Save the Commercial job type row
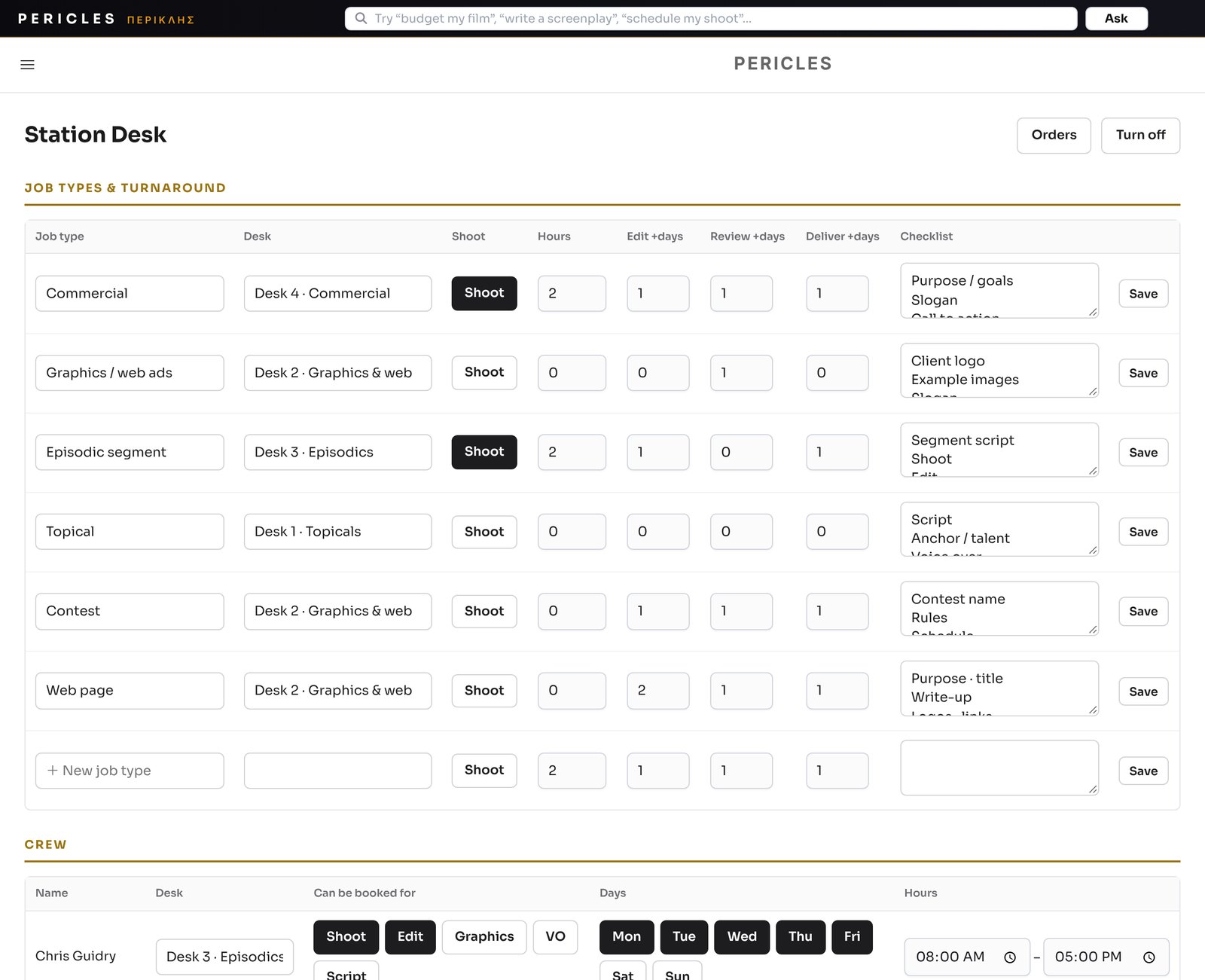Screen dimensions: 1205x980 point(1143,294)
